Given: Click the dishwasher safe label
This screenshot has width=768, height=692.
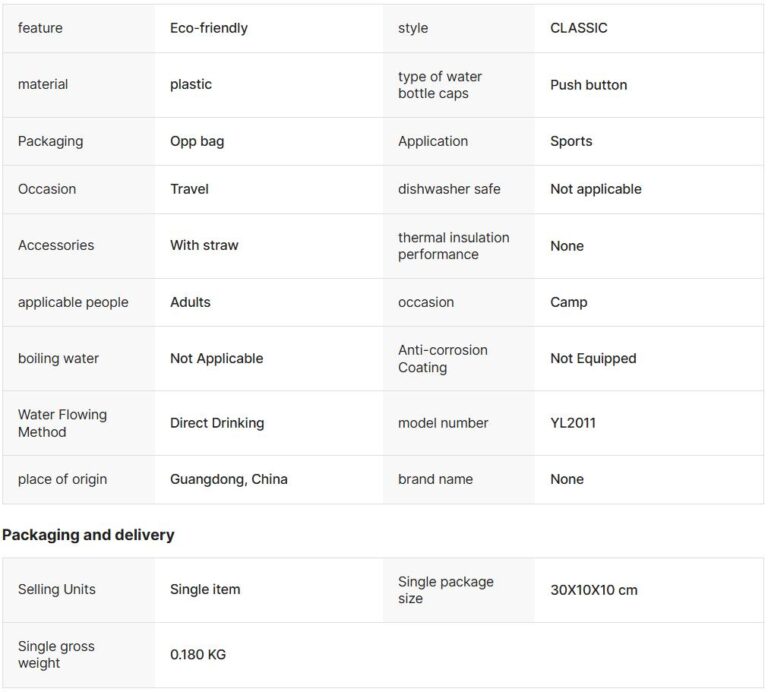Looking at the screenshot, I should click(x=449, y=189).
